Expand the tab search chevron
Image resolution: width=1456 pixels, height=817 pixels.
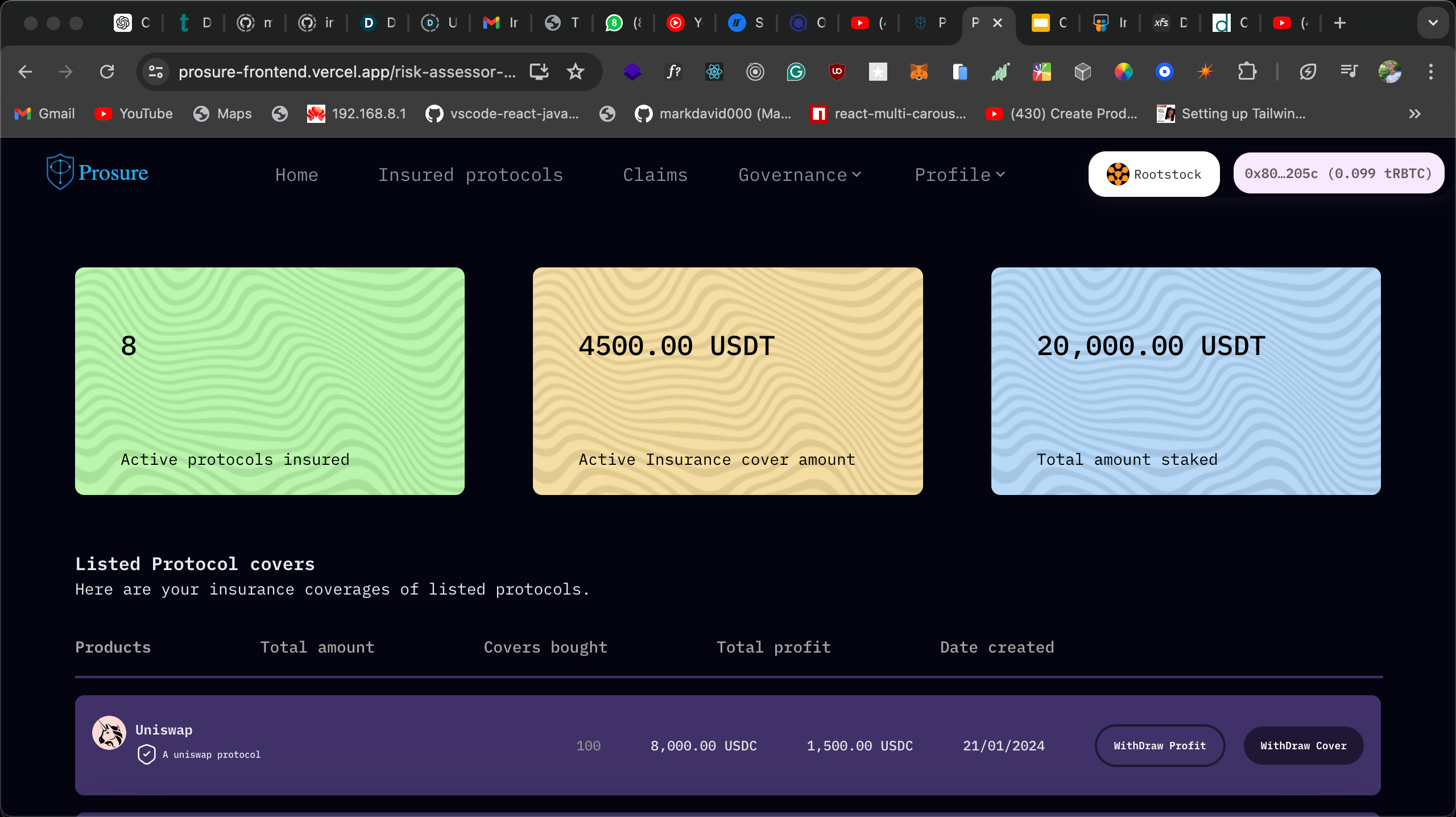1433,23
